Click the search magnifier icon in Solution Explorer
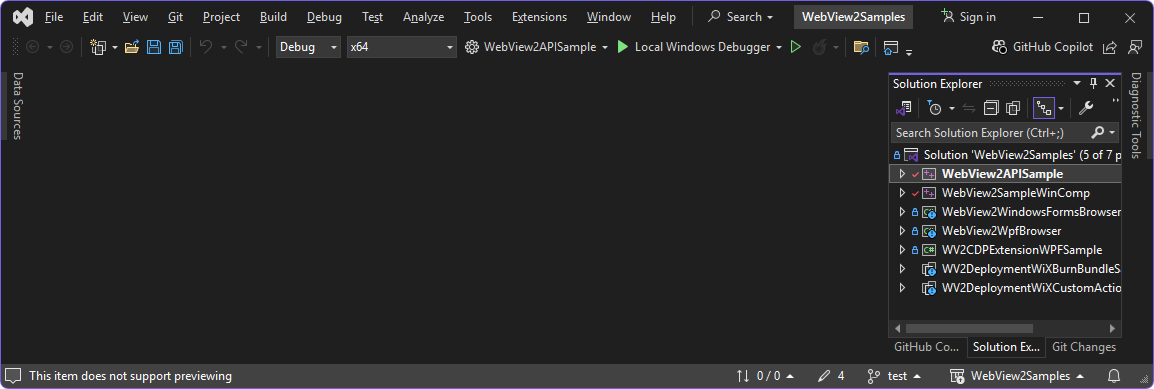Screen dimensions: 1154x389 [1097, 133]
